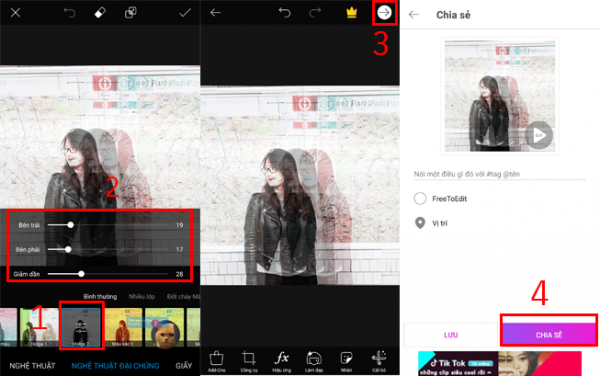This screenshot has height=376, width=600.
Task: Open the Công cụ crop tool
Action: point(249,361)
